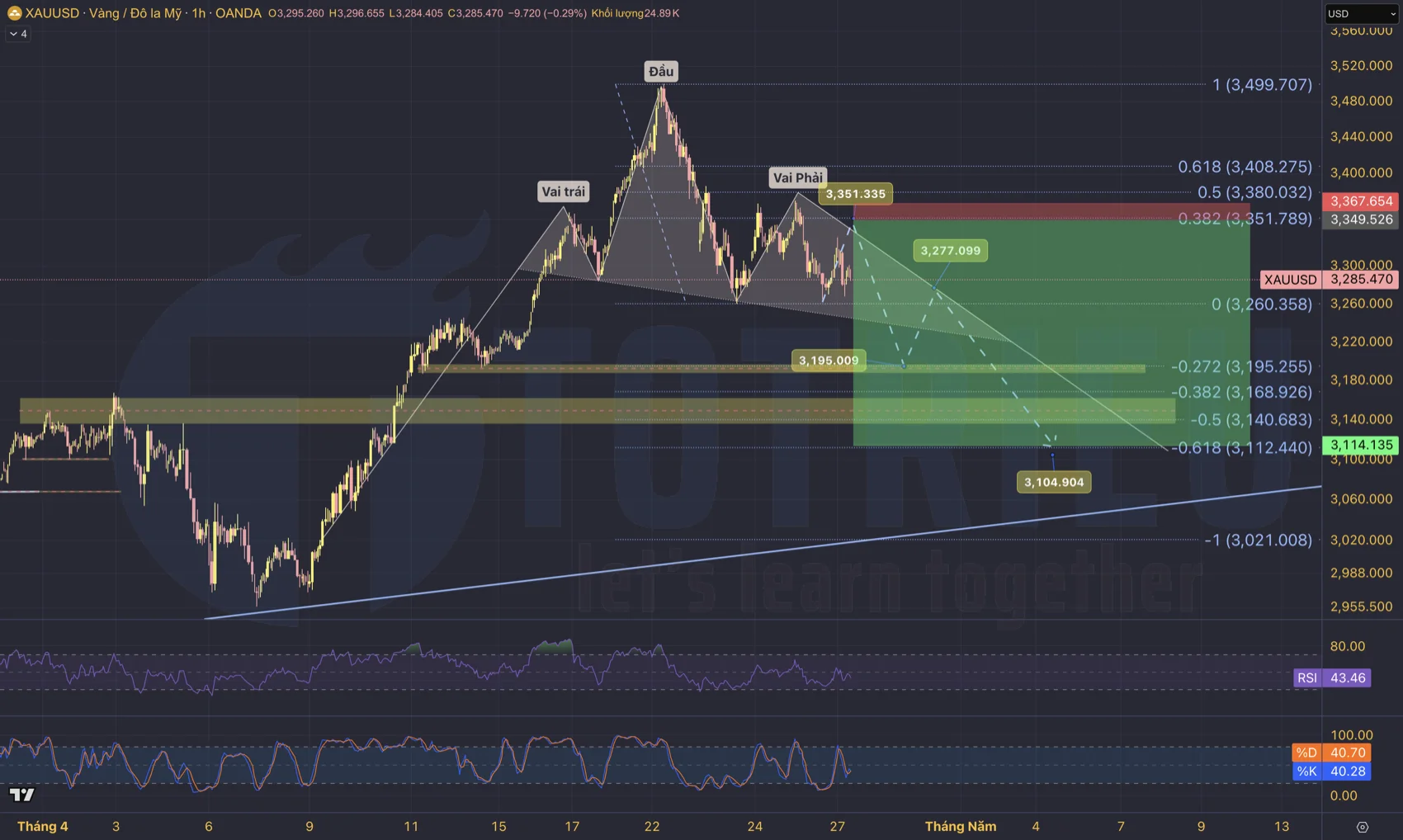The width and height of the screenshot is (1403, 840).
Task: Click the RSI 43.46 value label
Action: pyautogui.click(x=1332, y=678)
